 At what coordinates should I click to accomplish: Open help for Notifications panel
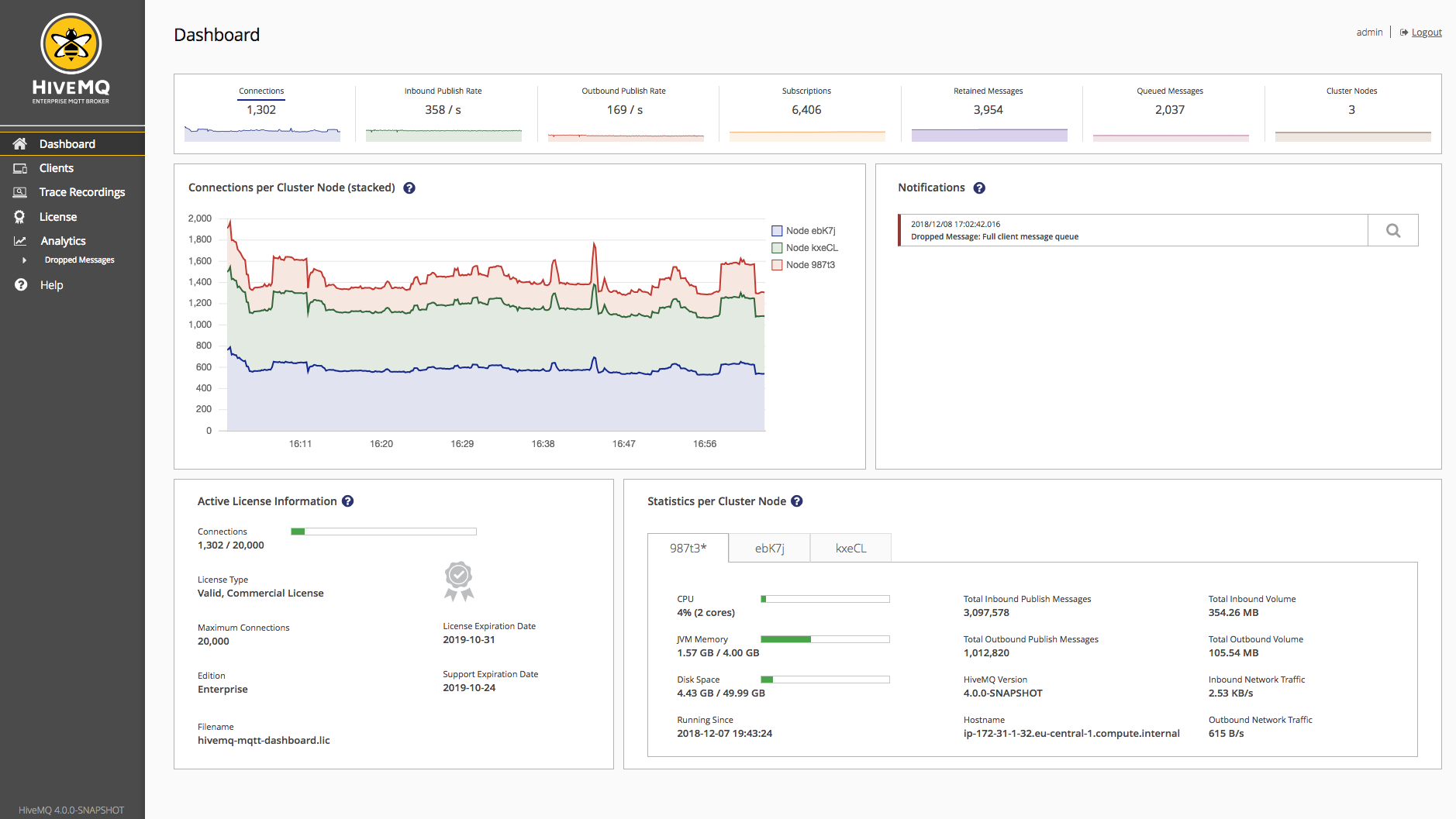(x=979, y=188)
